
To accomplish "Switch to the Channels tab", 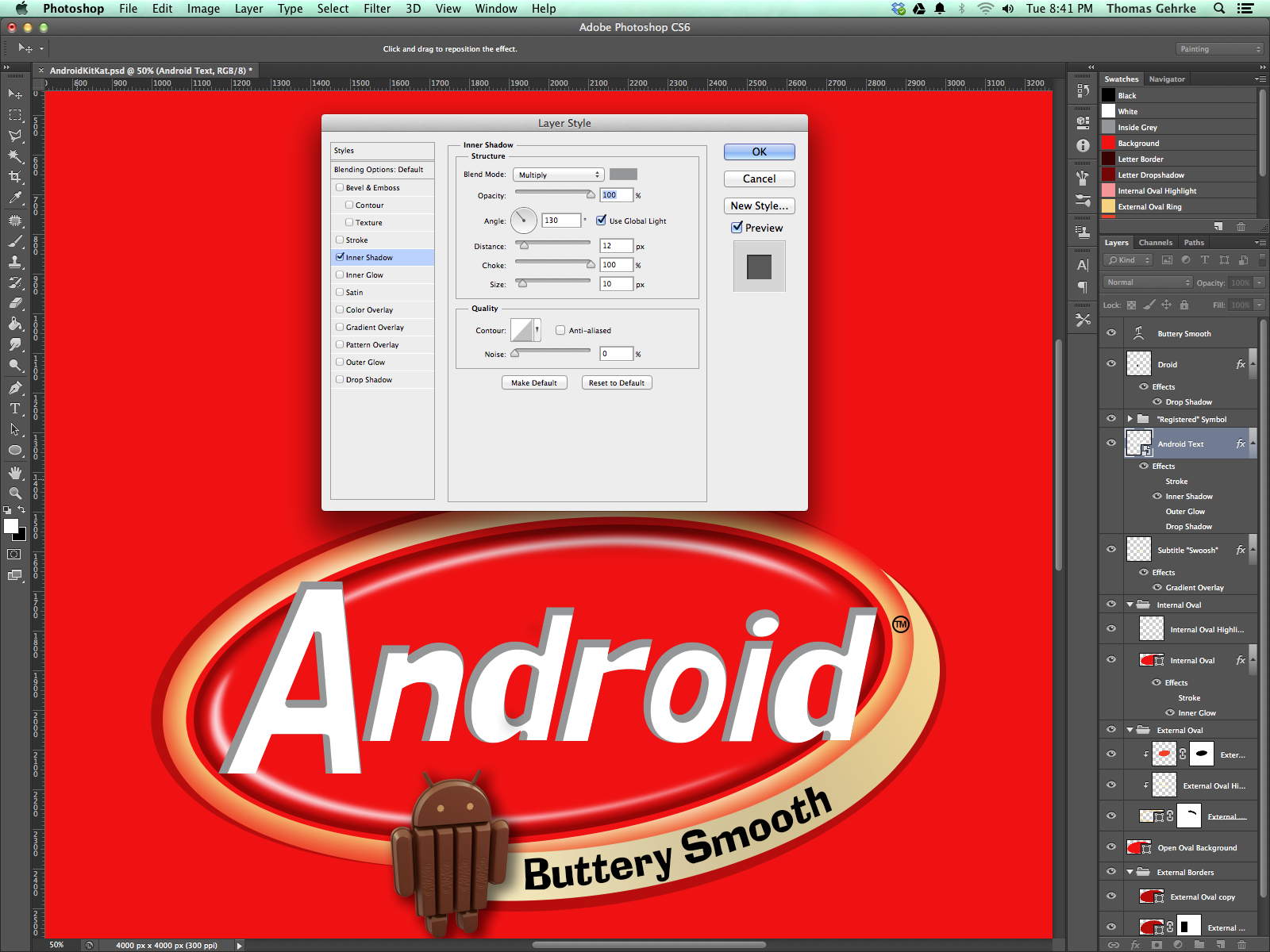I will (1155, 243).
